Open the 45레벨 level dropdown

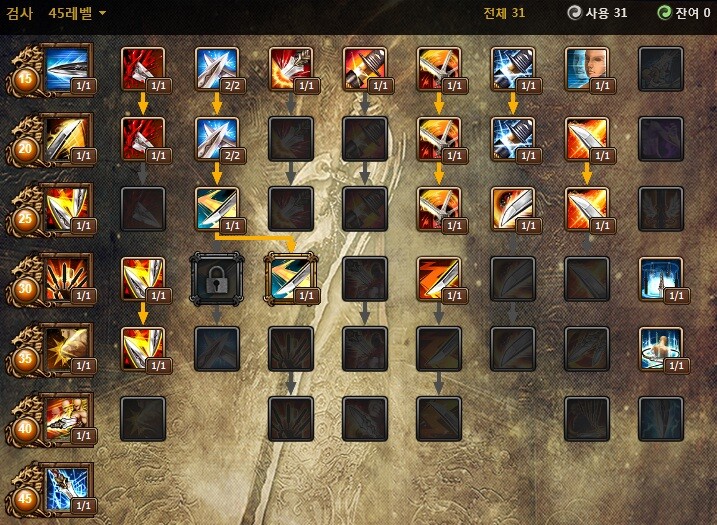click(77, 13)
